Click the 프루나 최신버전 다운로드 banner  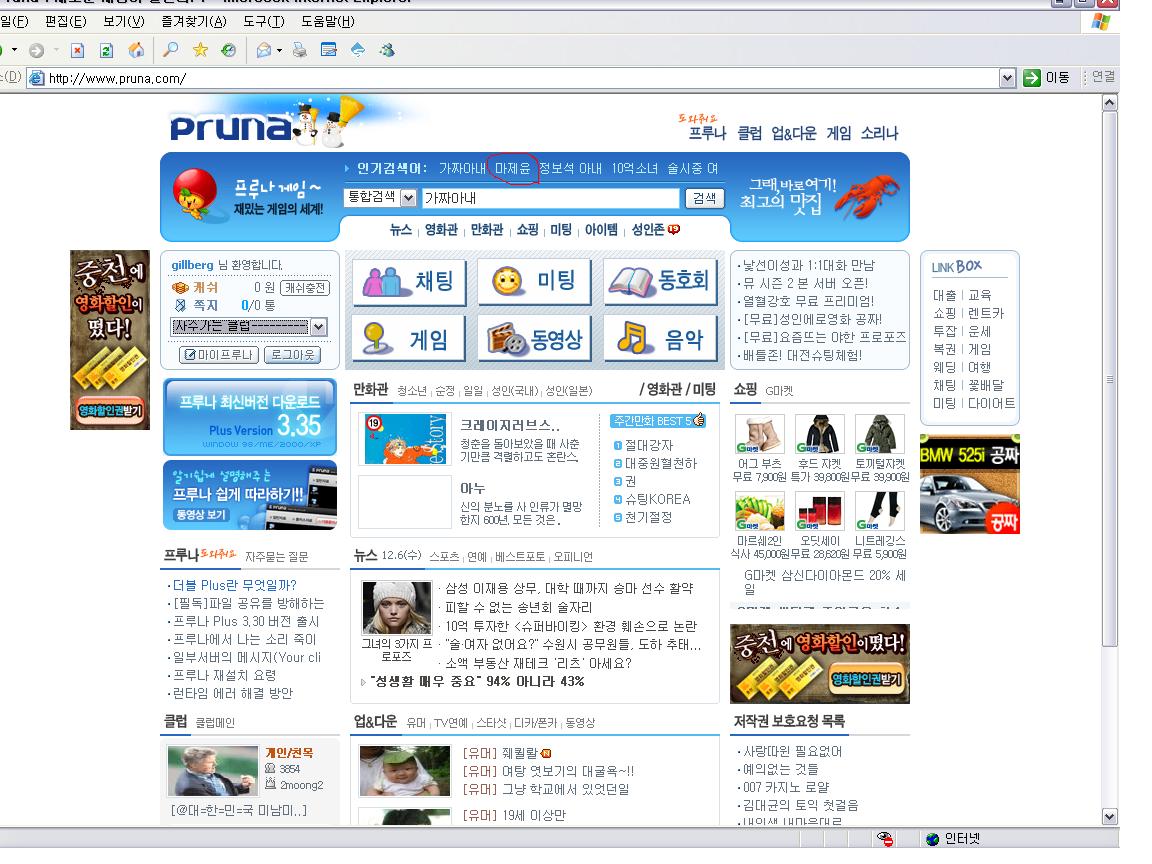pyautogui.click(x=250, y=417)
